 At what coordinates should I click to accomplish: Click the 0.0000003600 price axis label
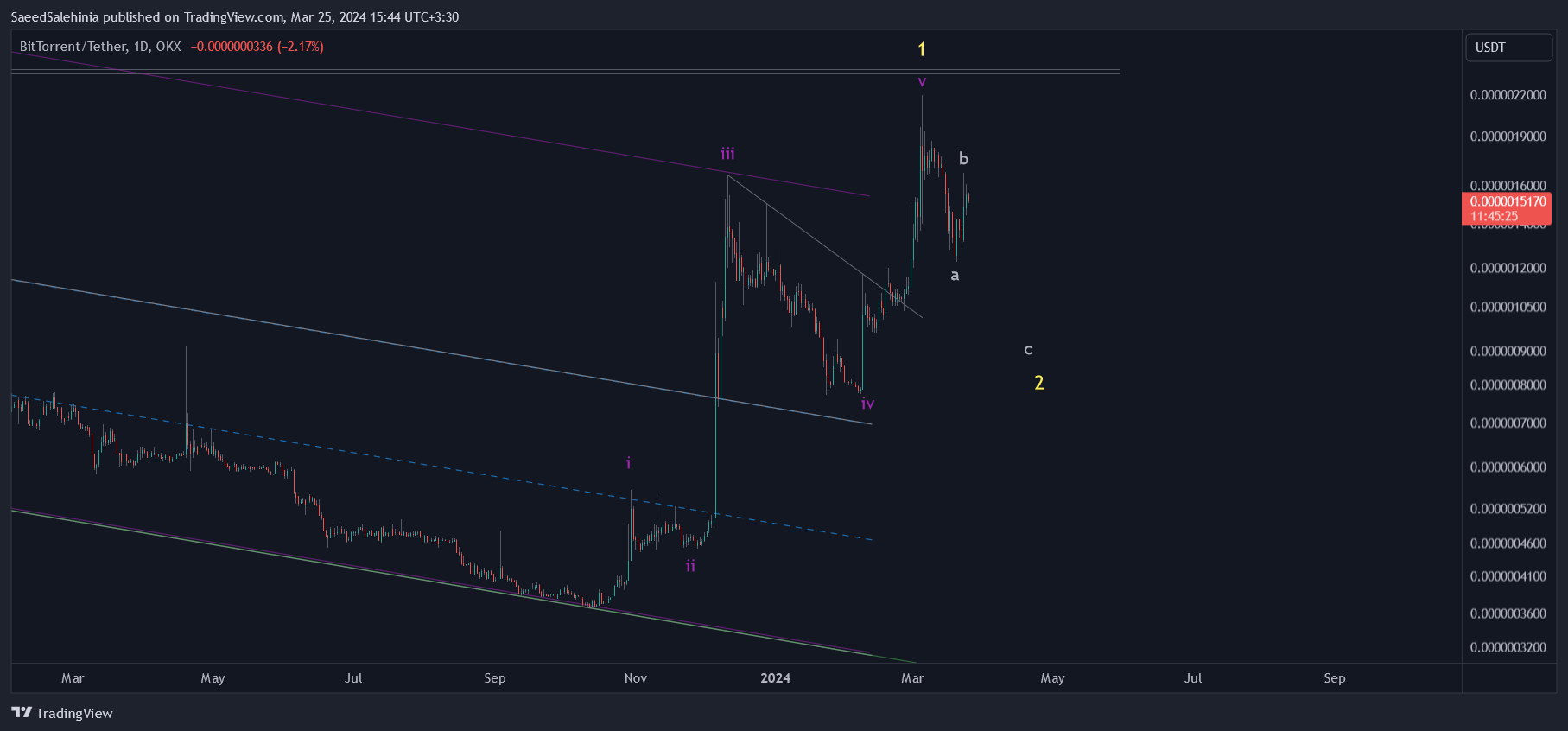[x=1508, y=613]
